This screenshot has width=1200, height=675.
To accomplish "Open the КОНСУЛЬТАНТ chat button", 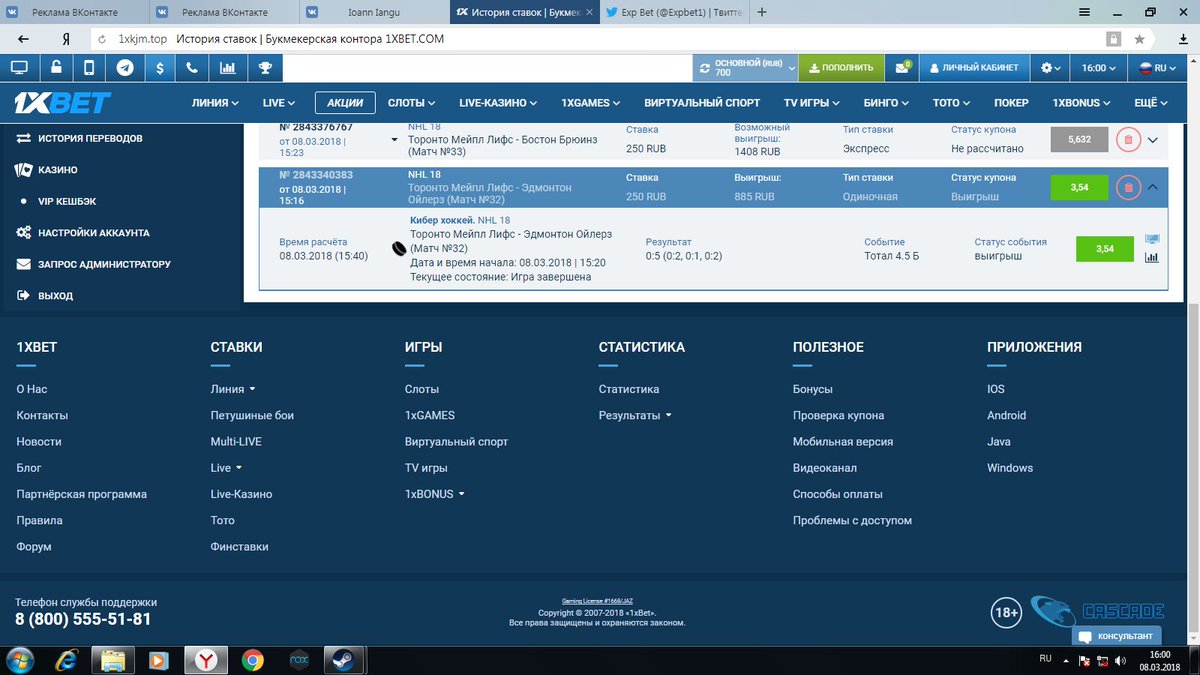I will click(1119, 636).
